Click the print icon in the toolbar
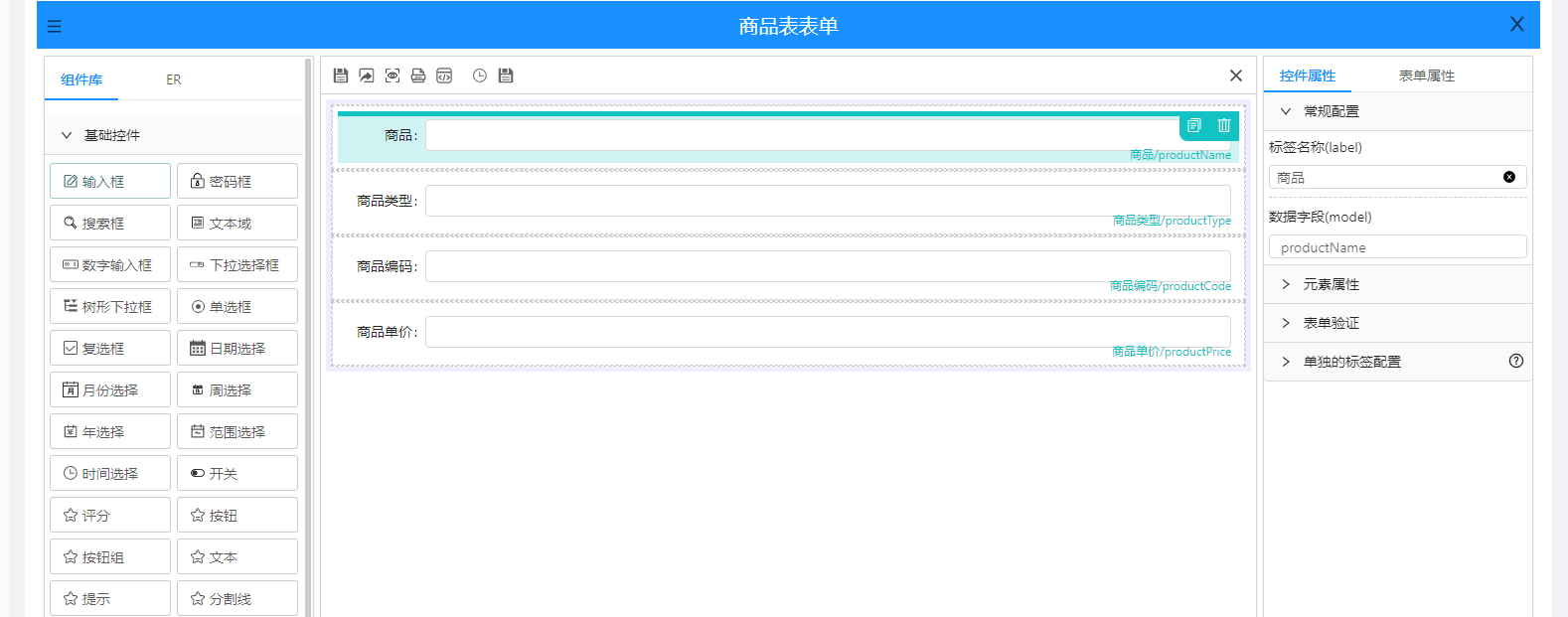 [x=418, y=76]
